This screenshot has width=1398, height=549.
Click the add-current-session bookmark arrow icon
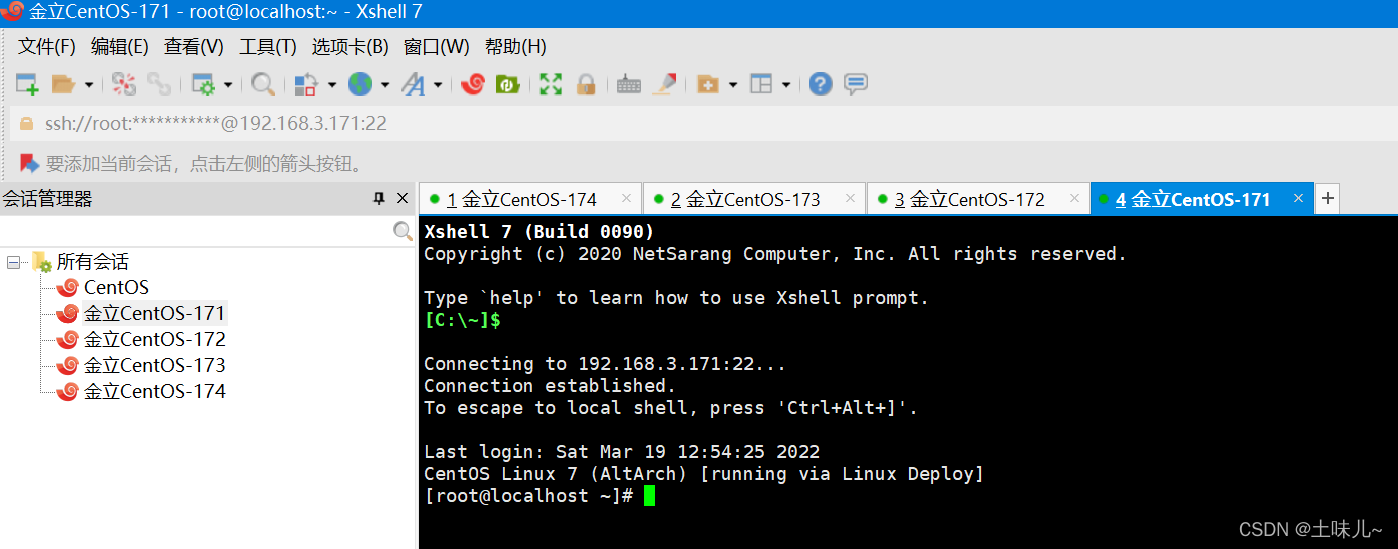tap(29, 163)
